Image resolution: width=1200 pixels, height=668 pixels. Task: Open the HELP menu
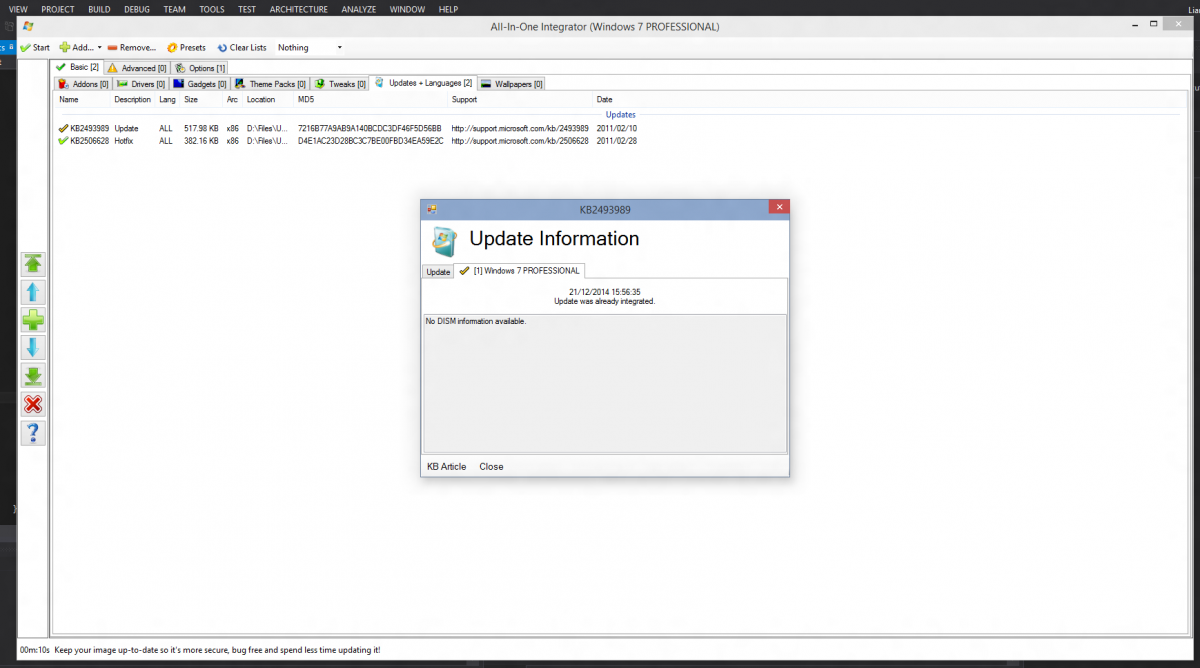pos(448,9)
